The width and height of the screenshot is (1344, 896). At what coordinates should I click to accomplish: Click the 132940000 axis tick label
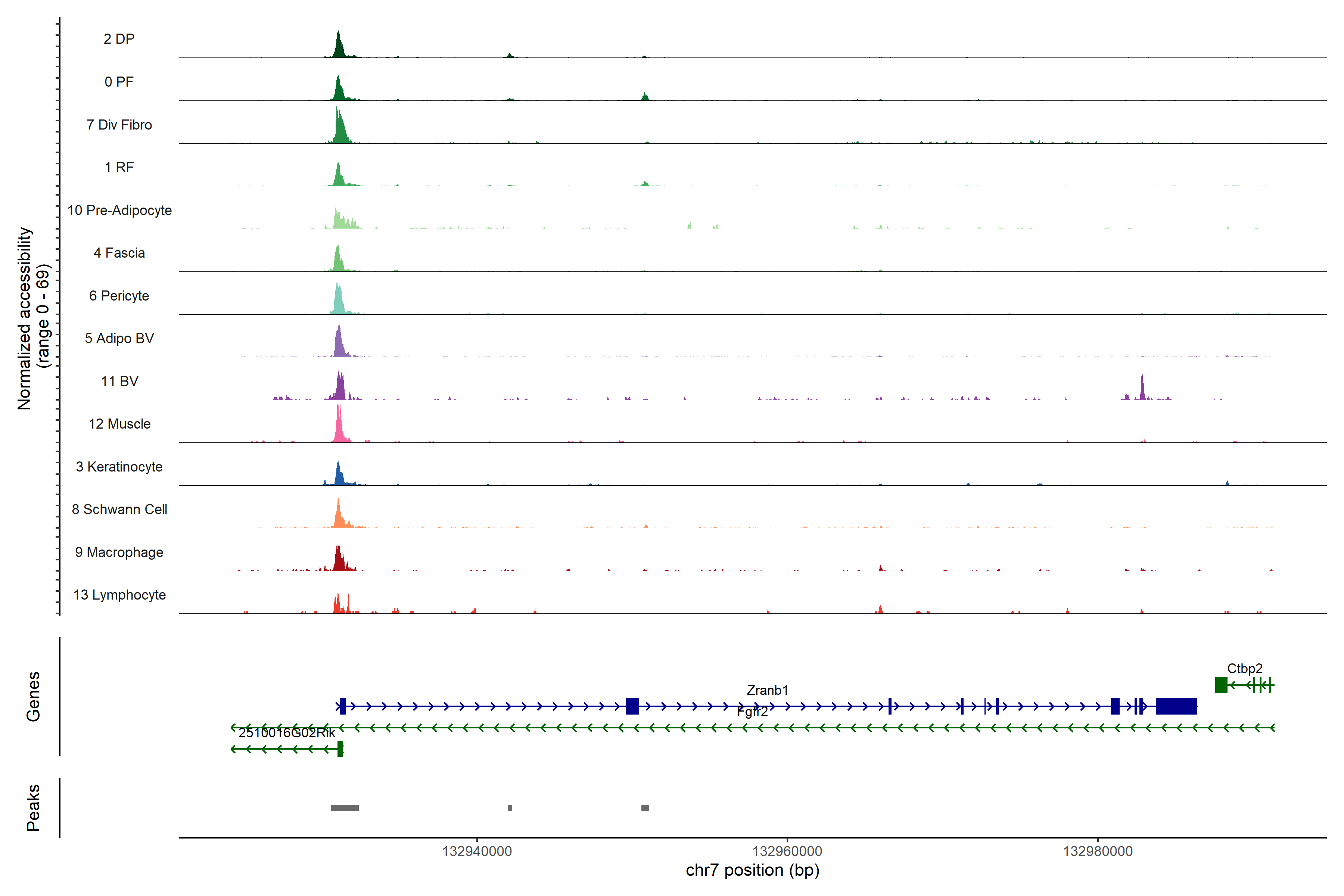pos(477,852)
